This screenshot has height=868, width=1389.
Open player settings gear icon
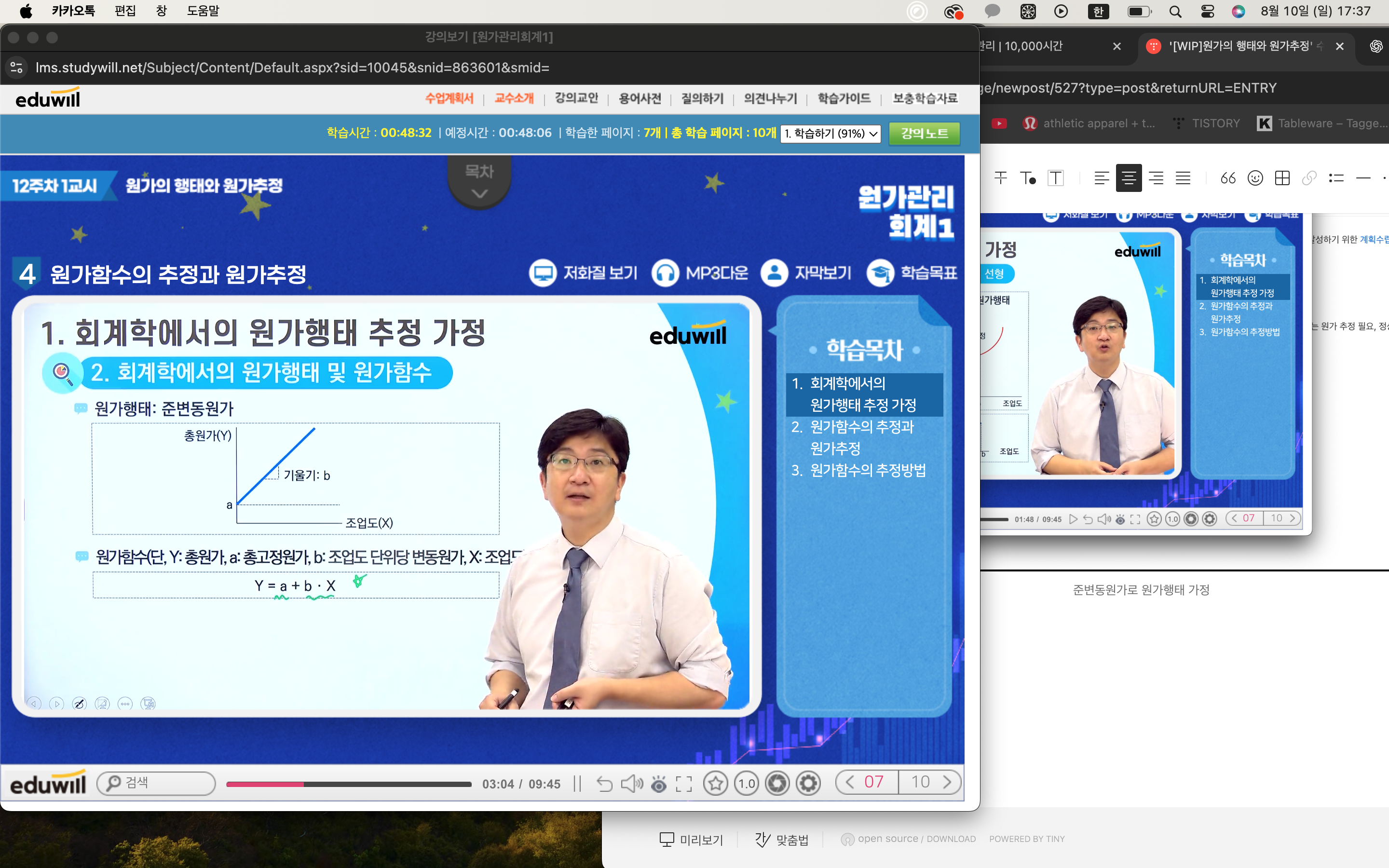809,784
